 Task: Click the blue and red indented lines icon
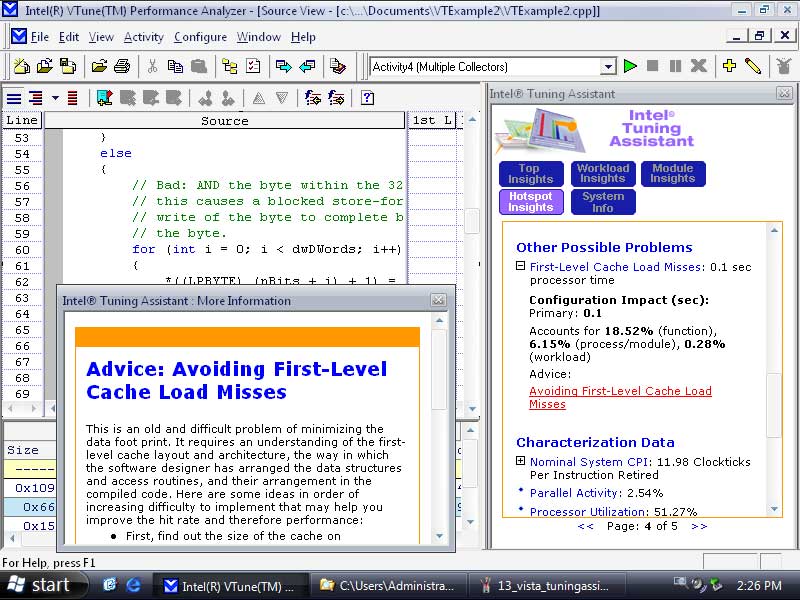point(36,98)
